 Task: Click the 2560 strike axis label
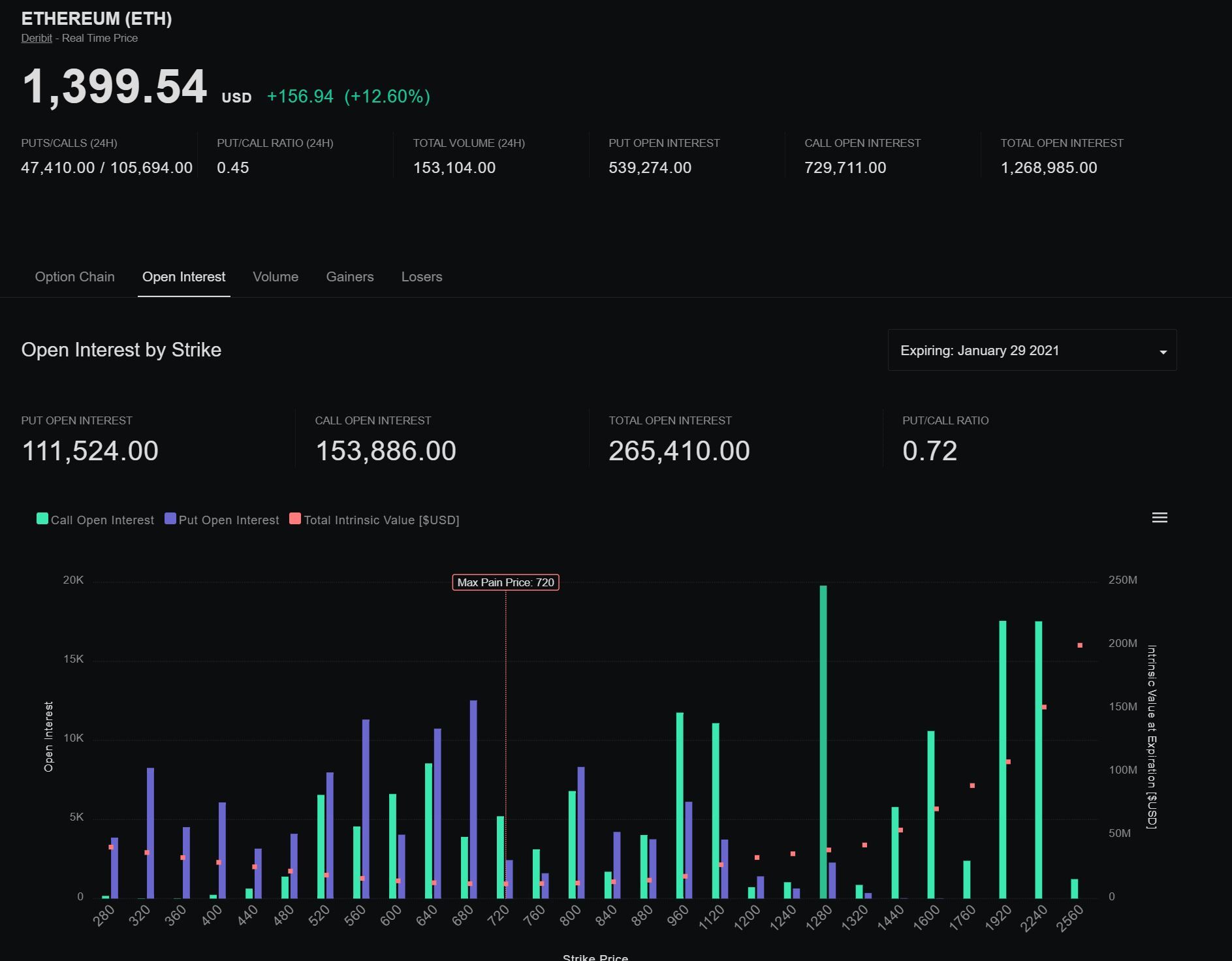[x=1069, y=919]
